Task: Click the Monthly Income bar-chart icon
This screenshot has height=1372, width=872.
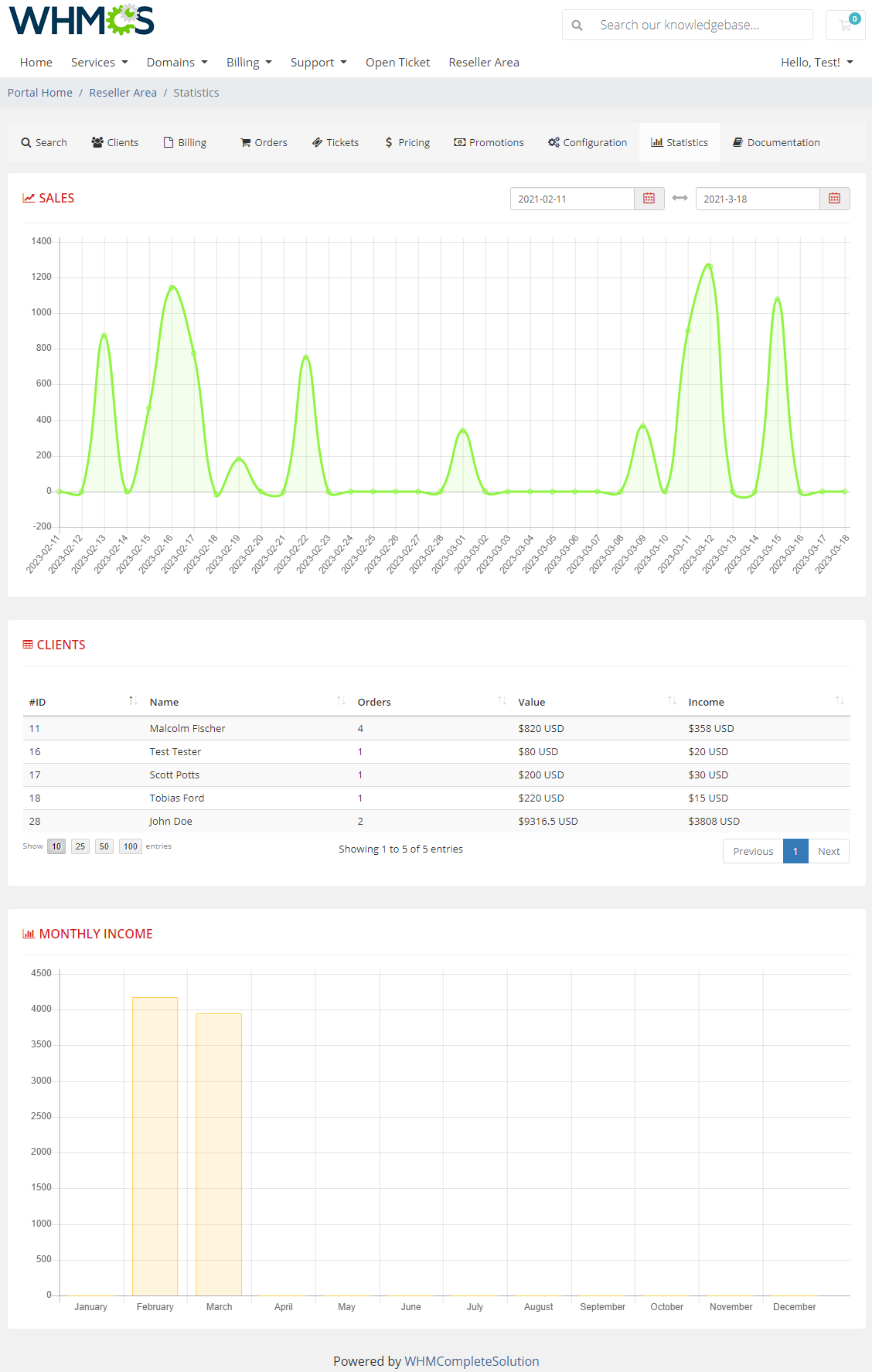Action: pos(29,934)
